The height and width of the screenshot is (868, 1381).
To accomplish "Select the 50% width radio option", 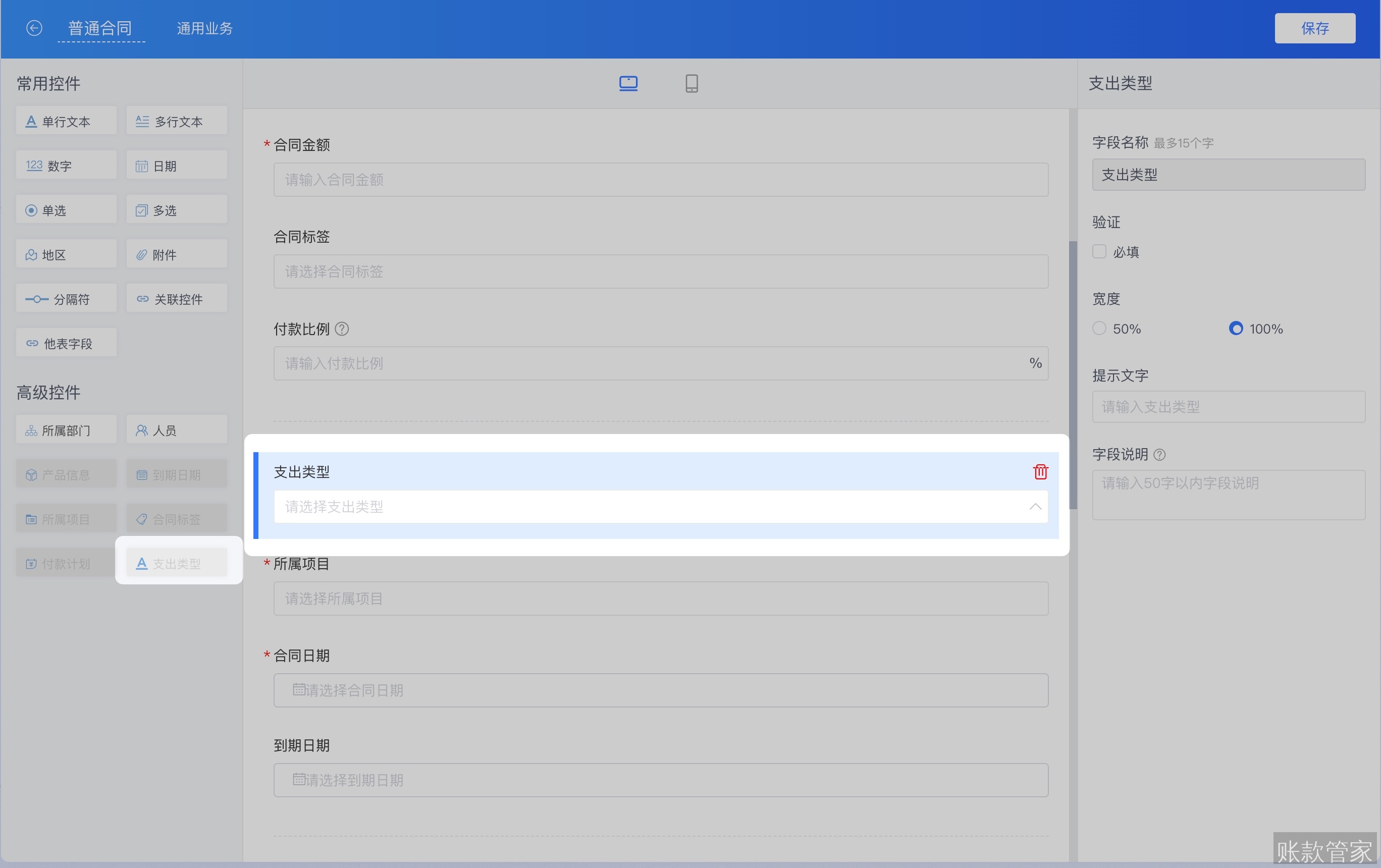I will pos(1099,329).
